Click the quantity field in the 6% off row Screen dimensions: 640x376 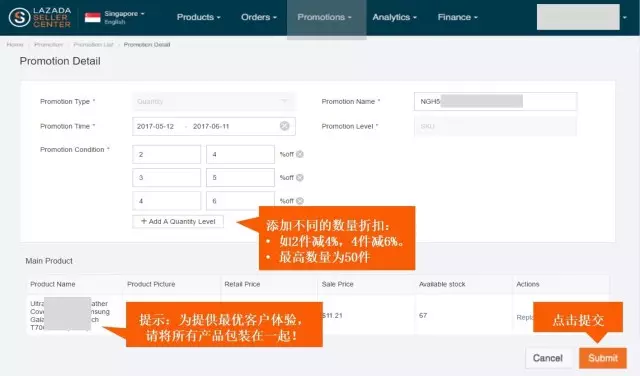click(167, 201)
